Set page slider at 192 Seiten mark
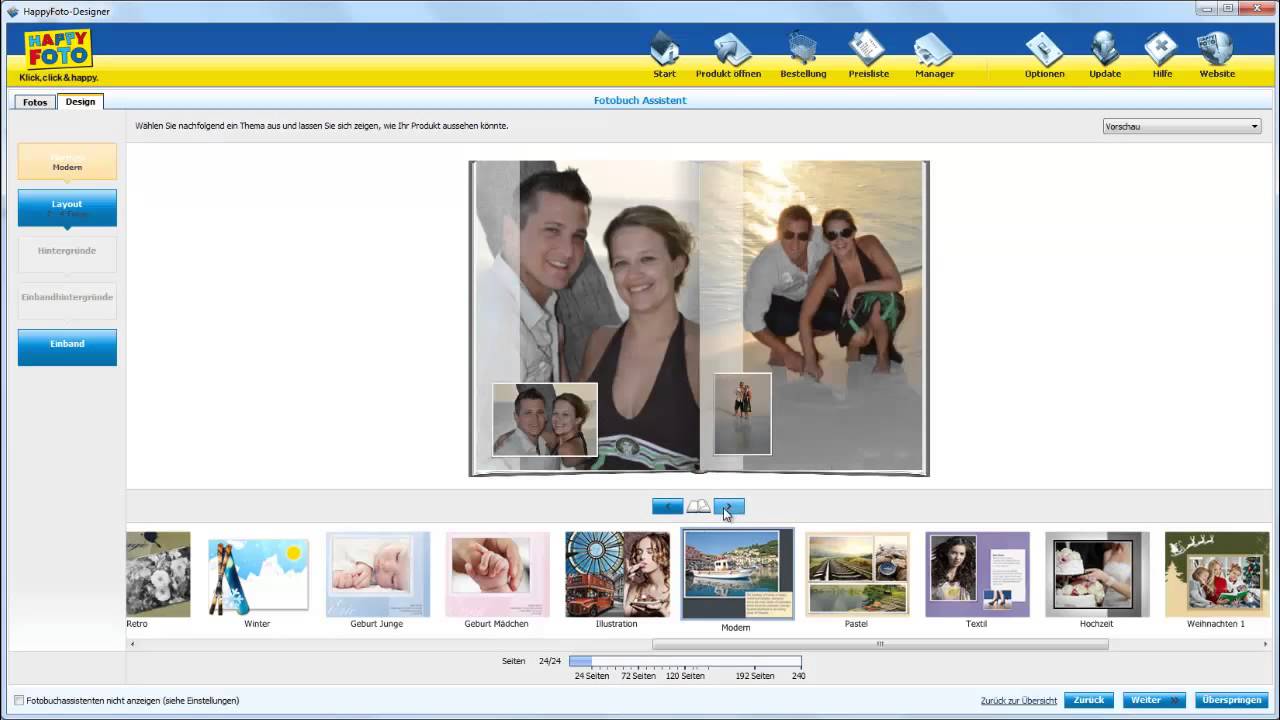 (x=755, y=661)
